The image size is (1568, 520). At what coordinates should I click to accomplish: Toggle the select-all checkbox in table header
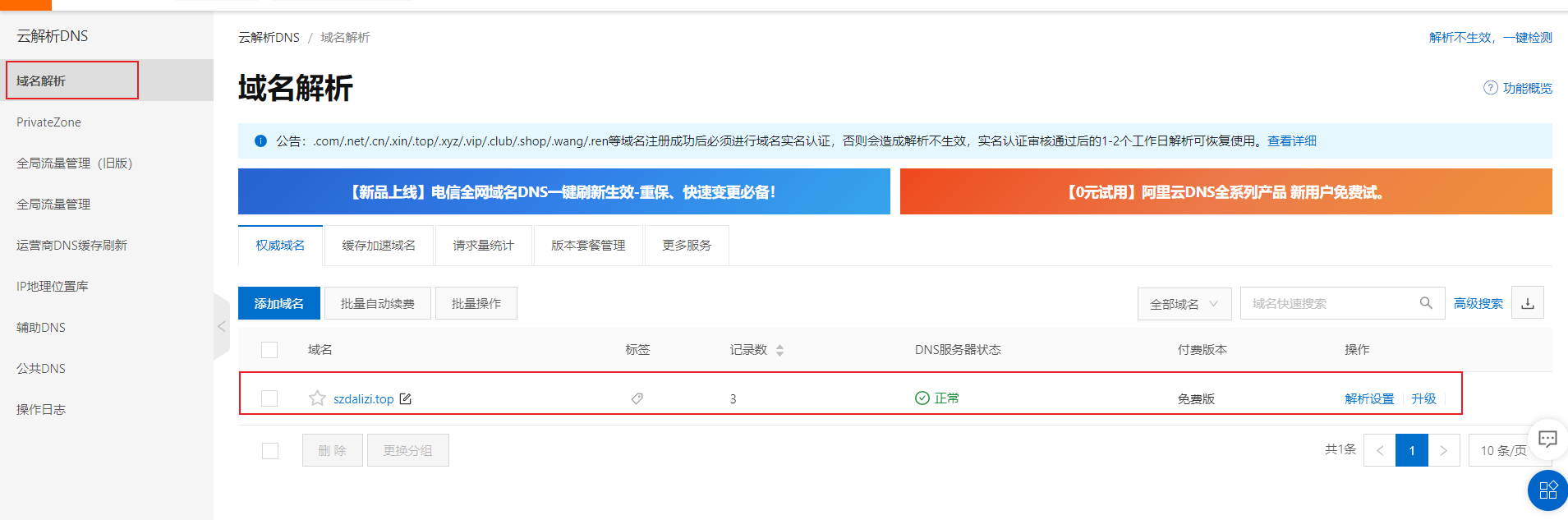[269, 350]
